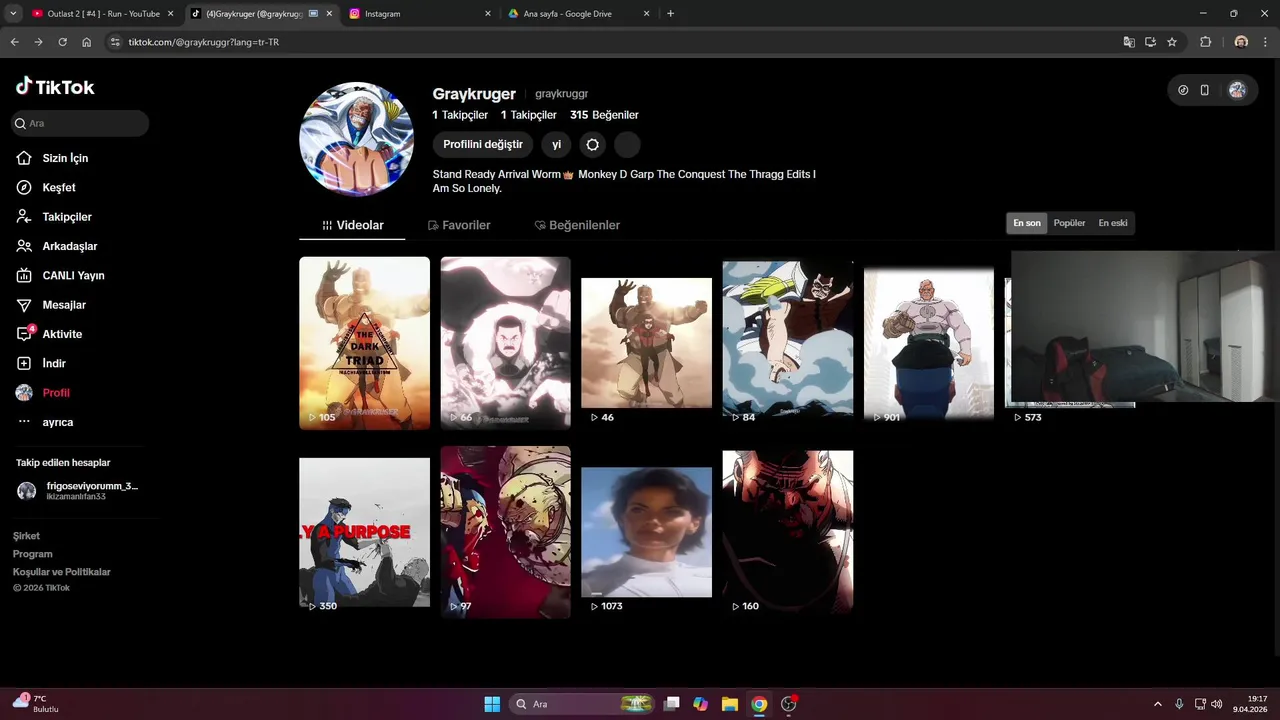
Task: Open profile settings gear icon
Action: pyautogui.click(x=593, y=145)
